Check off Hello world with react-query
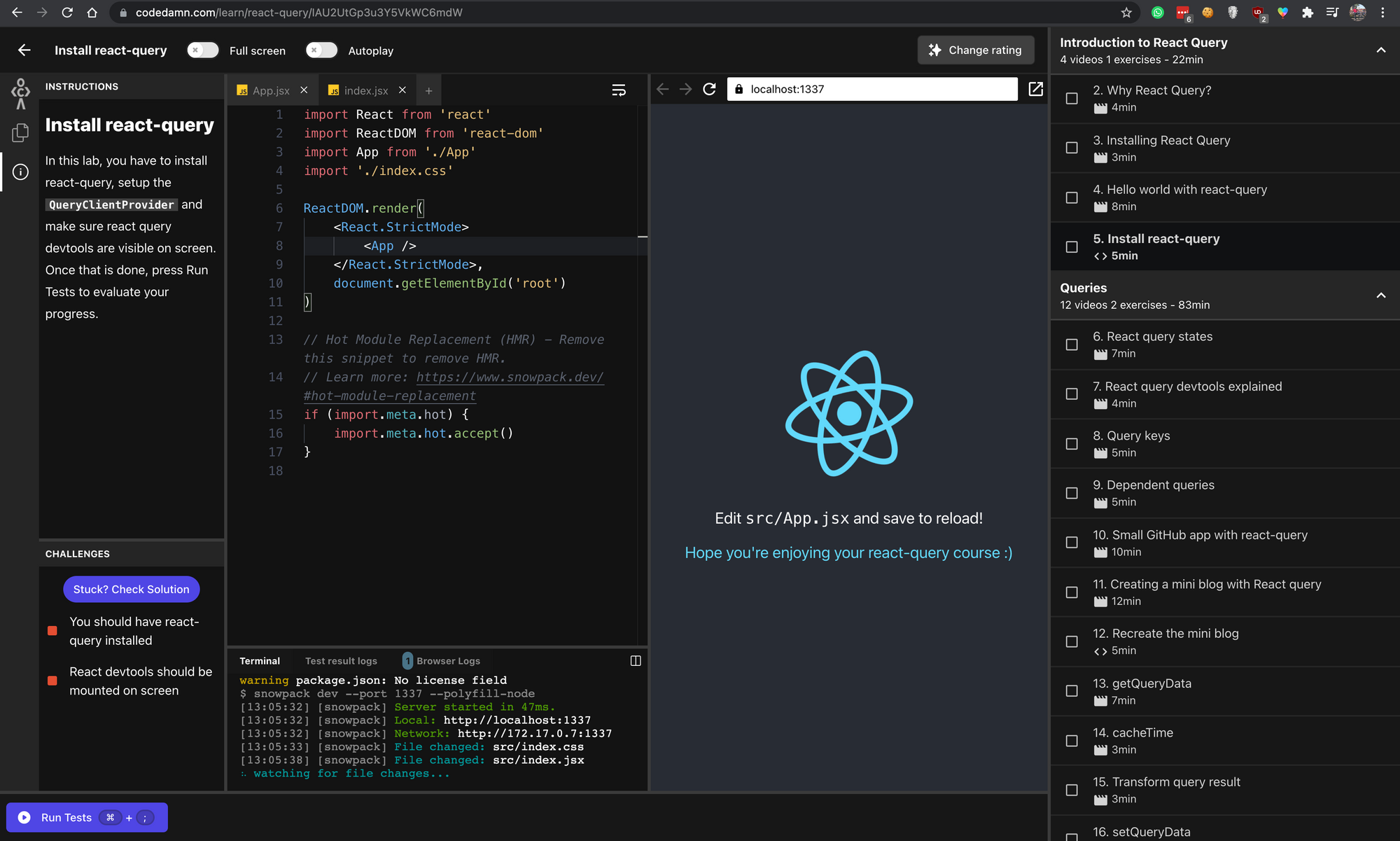 pyautogui.click(x=1072, y=197)
